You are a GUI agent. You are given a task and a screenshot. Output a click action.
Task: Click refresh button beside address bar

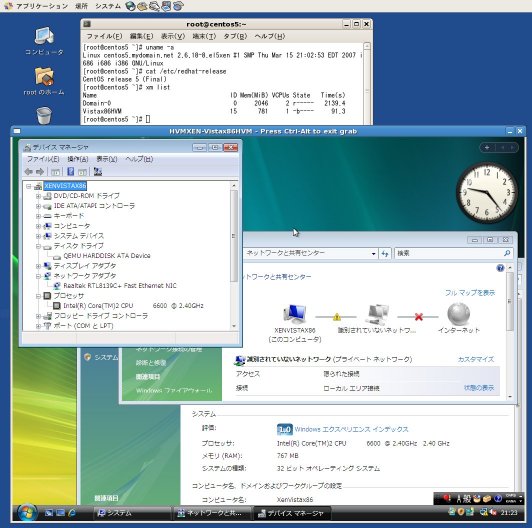point(385,253)
